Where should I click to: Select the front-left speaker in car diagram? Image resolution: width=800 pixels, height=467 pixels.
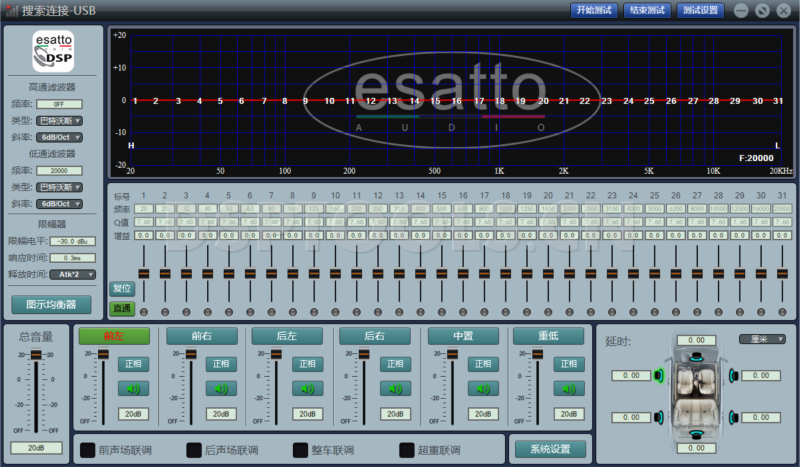(x=659, y=376)
